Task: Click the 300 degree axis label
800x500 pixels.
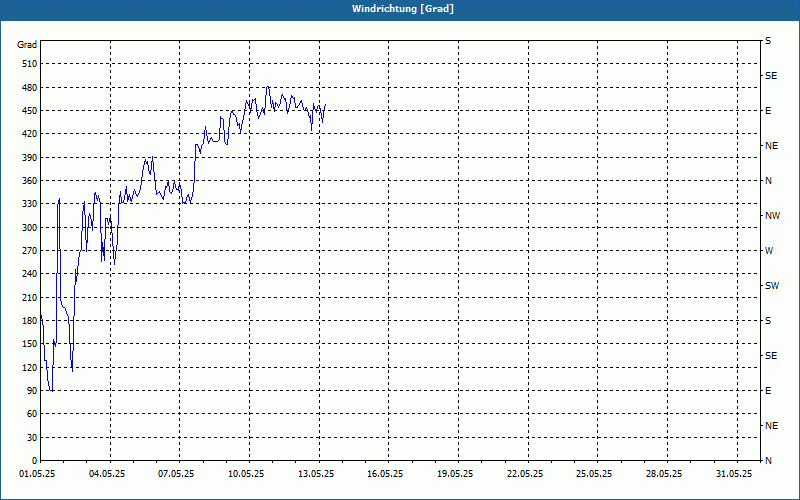Action: click(x=30, y=228)
